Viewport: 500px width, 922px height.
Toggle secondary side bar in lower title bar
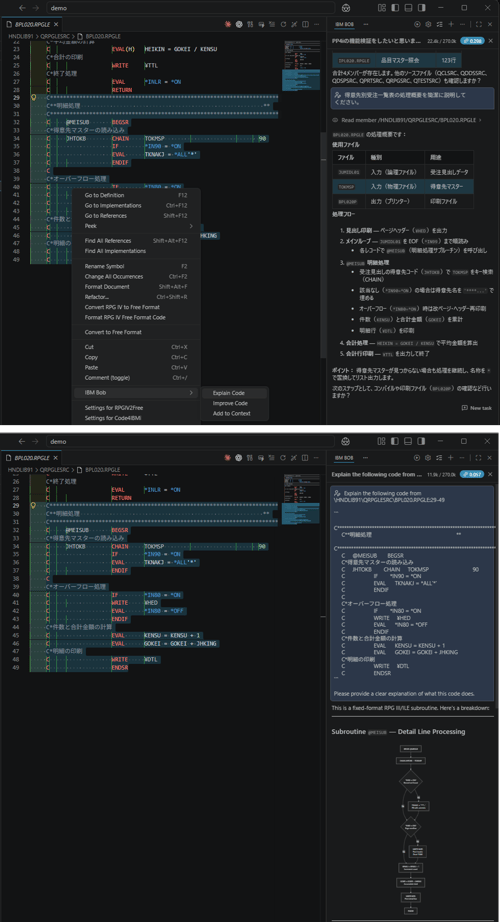421,440
